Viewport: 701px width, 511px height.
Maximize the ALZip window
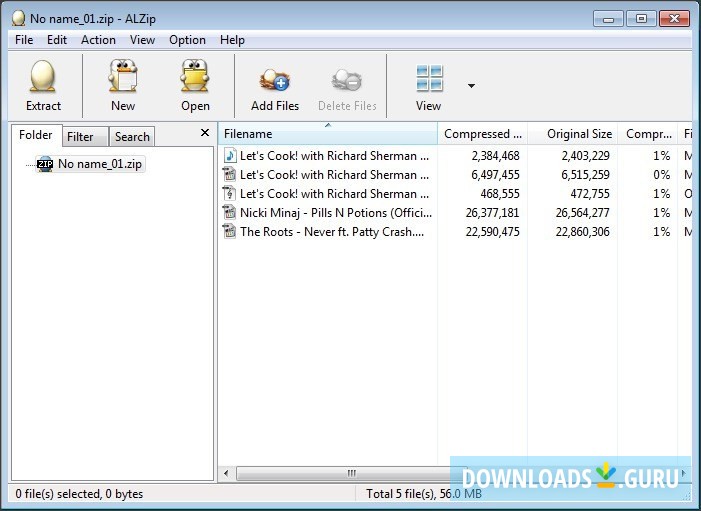[x=641, y=19]
